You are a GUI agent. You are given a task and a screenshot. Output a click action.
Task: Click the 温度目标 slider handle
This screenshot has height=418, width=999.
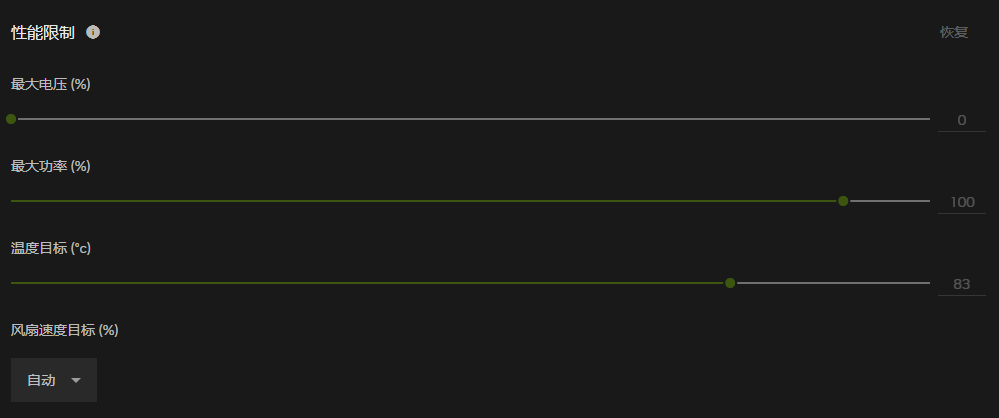coord(730,283)
